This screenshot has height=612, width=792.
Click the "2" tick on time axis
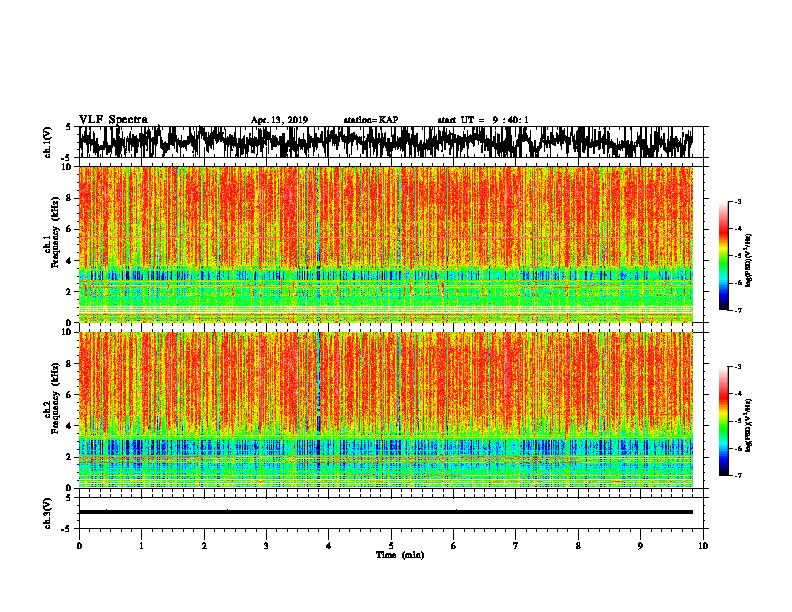pyautogui.click(x=204, y=546)
